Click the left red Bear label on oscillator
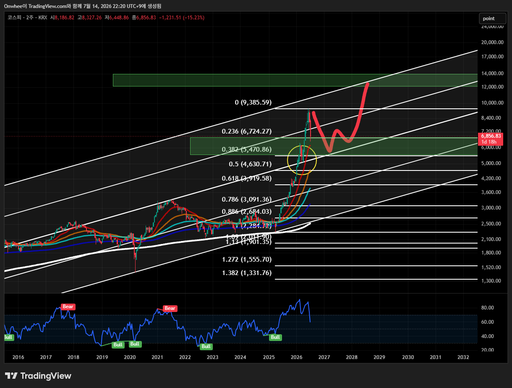 (x=68, y=306)
